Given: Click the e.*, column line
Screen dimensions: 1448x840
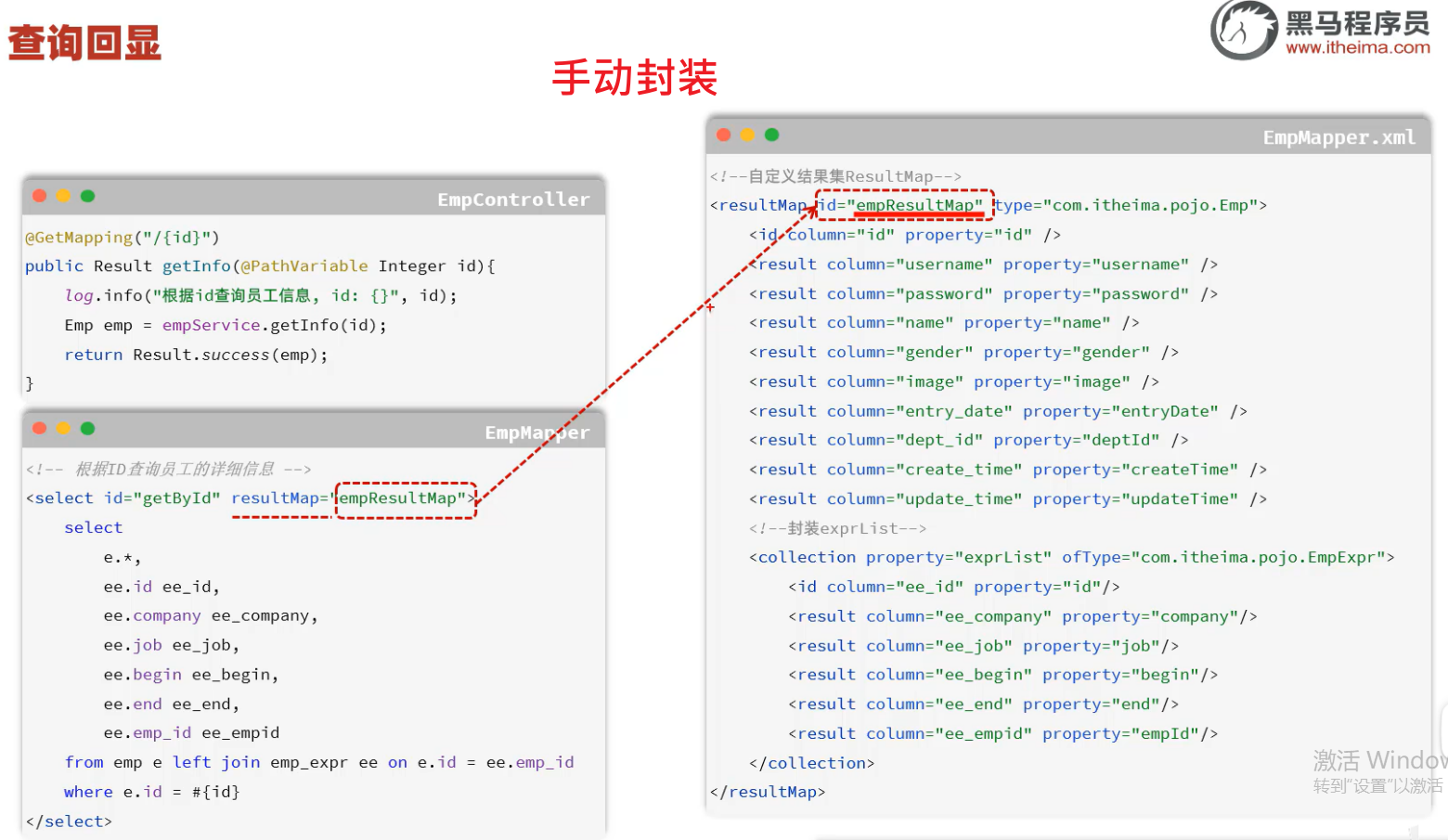Looking at the screenshot, I should [123, 557].
